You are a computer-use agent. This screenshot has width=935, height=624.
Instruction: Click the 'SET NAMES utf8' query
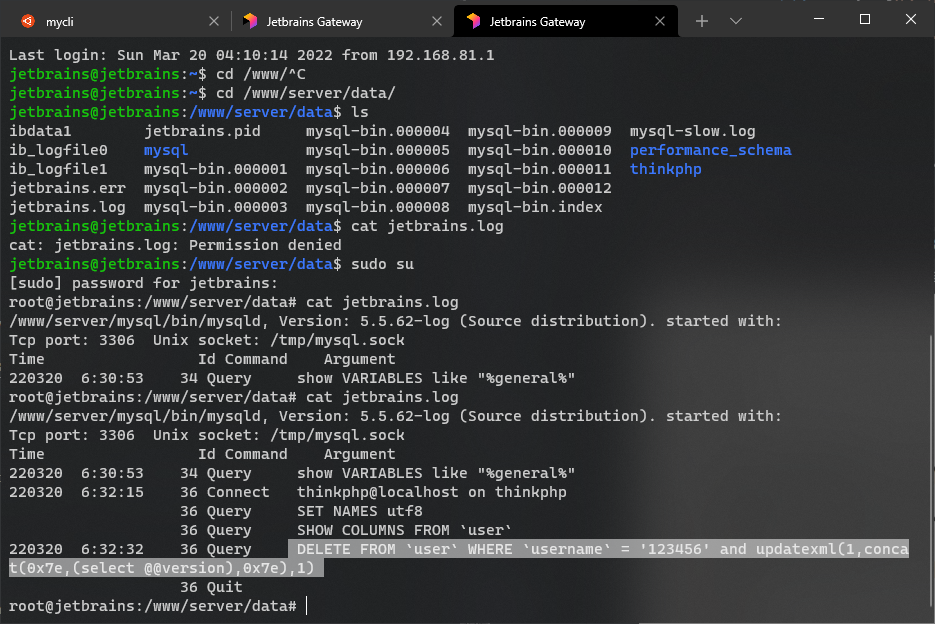(360, 511)
